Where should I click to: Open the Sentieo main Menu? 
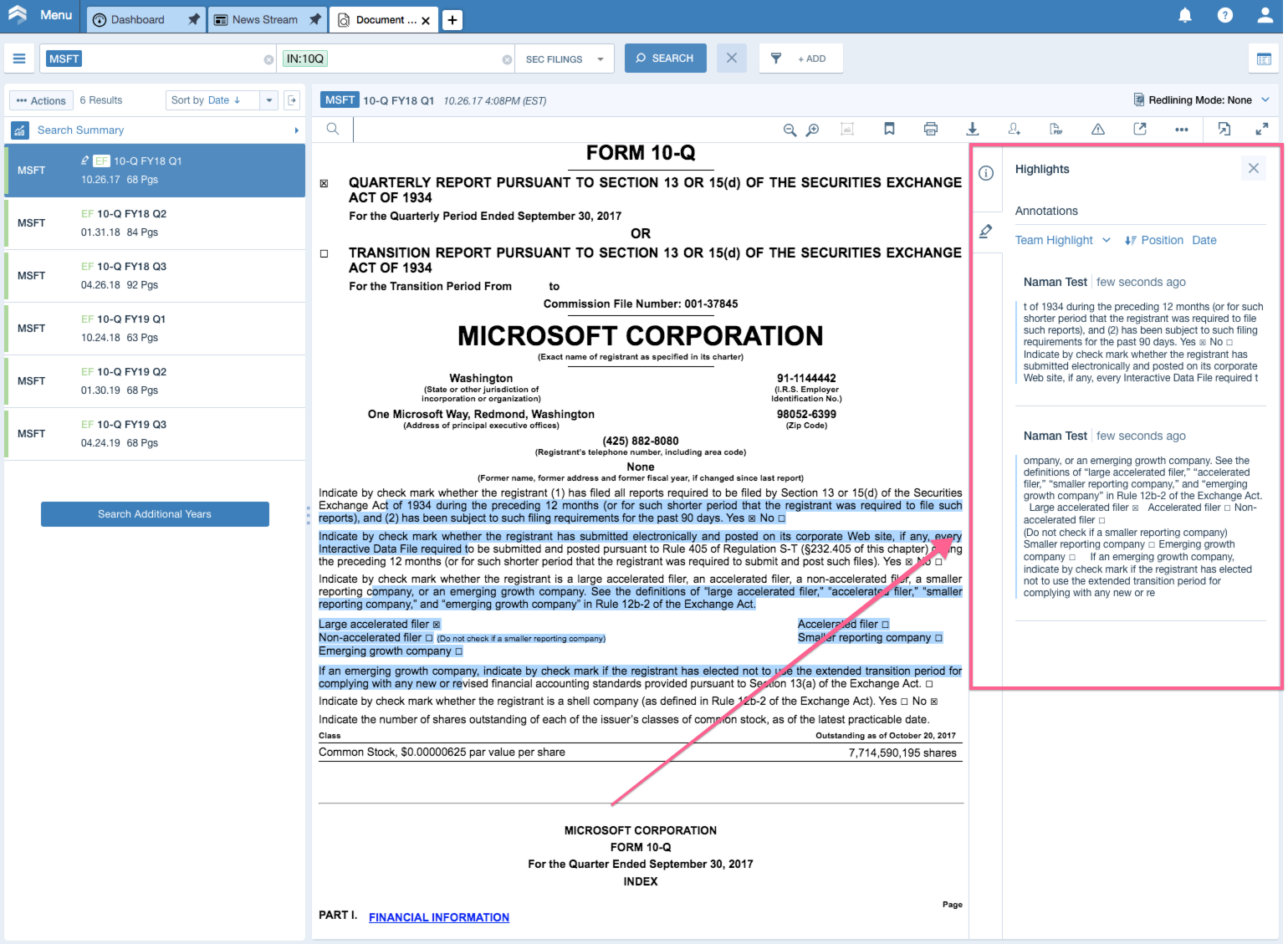[x=40, y=15]
